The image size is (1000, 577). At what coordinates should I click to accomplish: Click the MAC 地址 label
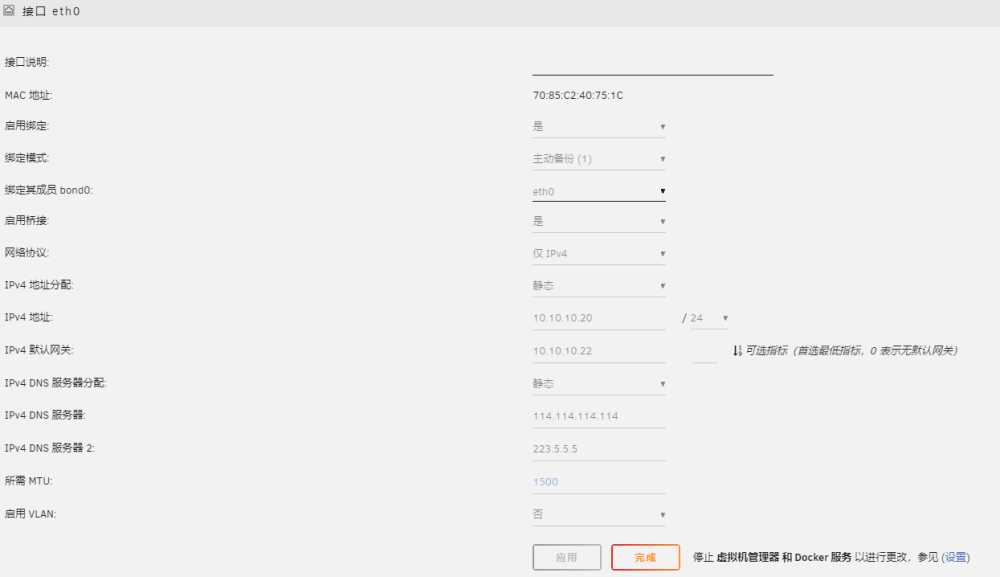click(29, 96)
